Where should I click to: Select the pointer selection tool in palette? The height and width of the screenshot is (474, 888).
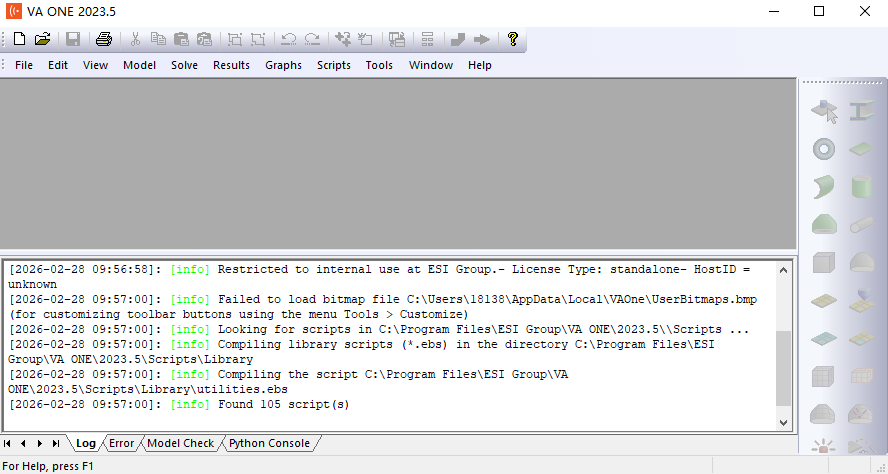click(x=824, y=111)
